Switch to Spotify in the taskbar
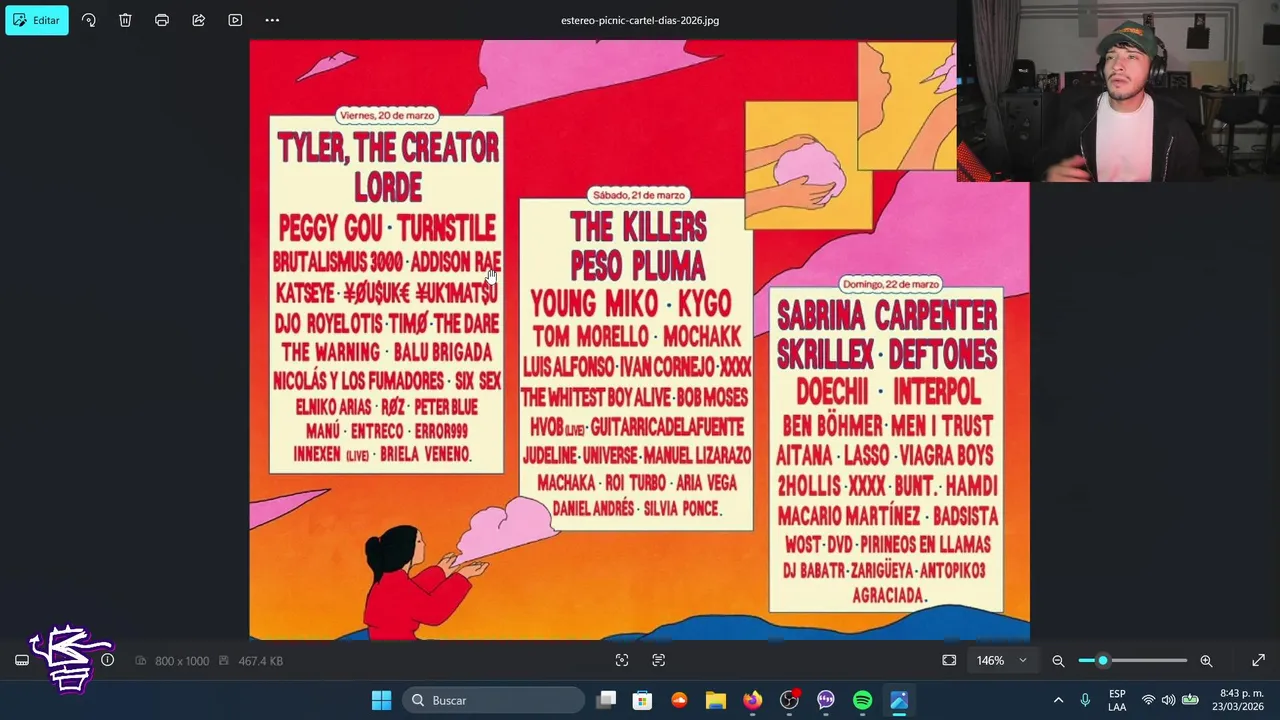 pyautogui.click(x=862, y=700)
